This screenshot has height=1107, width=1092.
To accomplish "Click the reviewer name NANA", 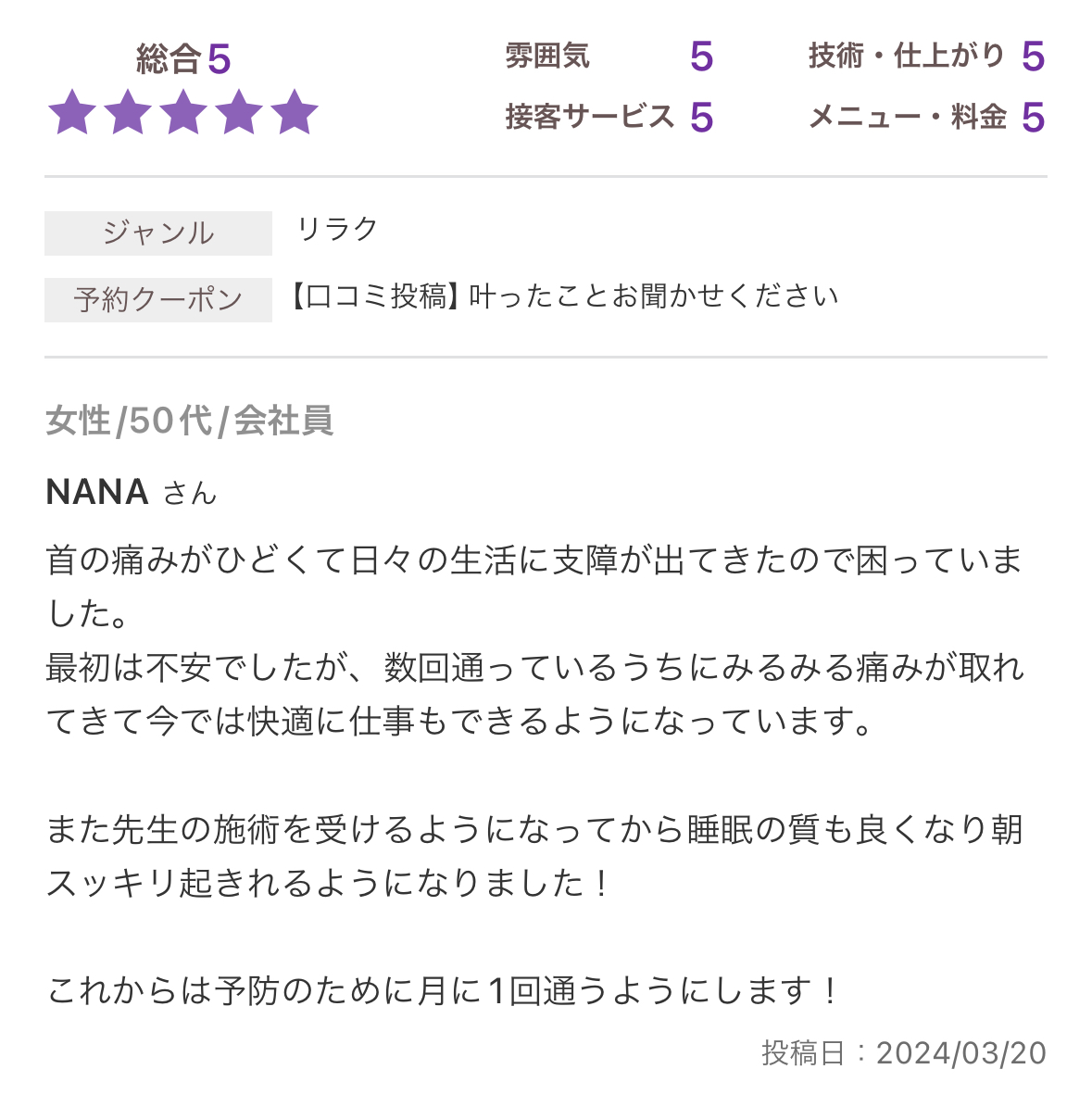I will [x=97, y=492].
